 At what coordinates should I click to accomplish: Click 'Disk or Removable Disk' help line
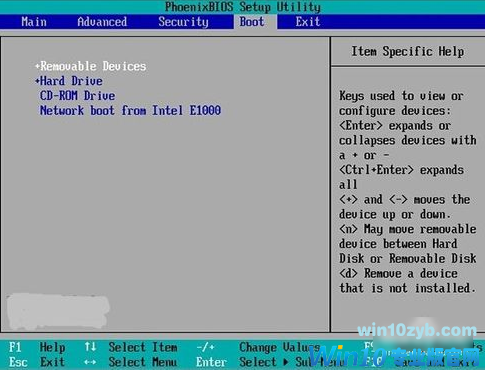pyautogui.click(x=408, y=259)
